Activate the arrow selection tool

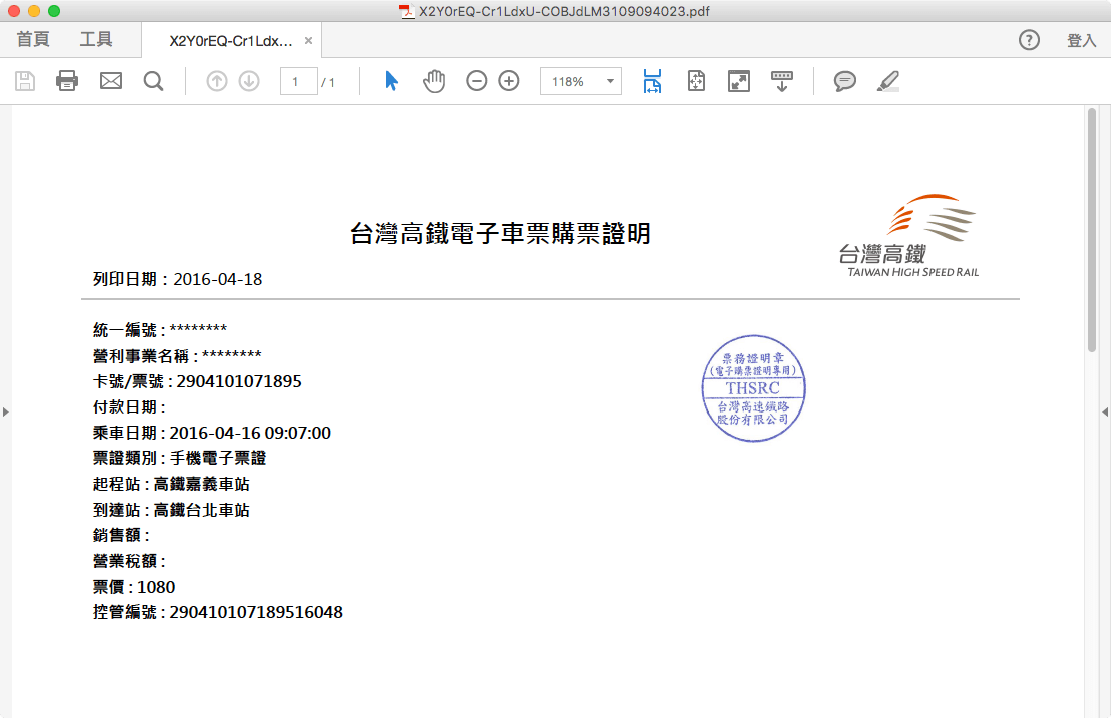point(391,81)
